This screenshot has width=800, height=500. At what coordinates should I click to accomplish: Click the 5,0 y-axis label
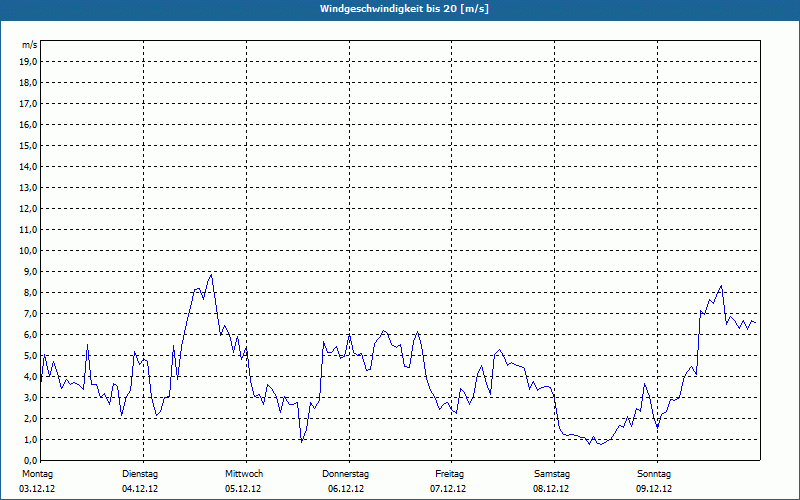tap(30, 356)
